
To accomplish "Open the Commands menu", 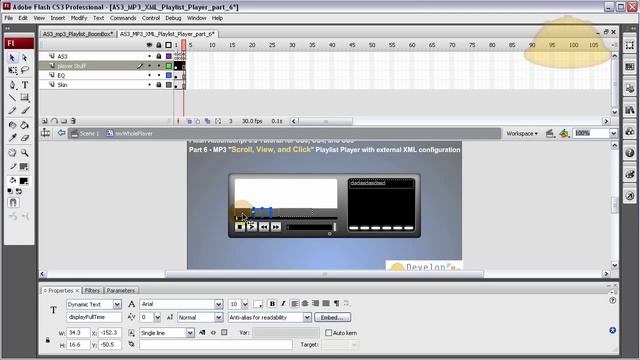I will pos(123,18).
